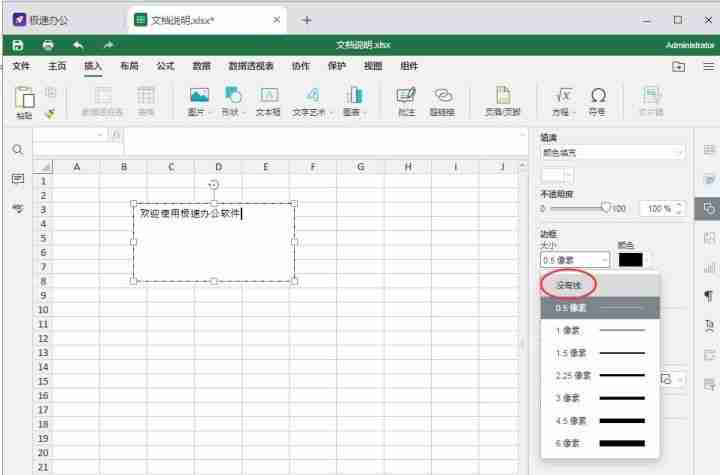
Task: Select column D header
Action: click(218, 167)
